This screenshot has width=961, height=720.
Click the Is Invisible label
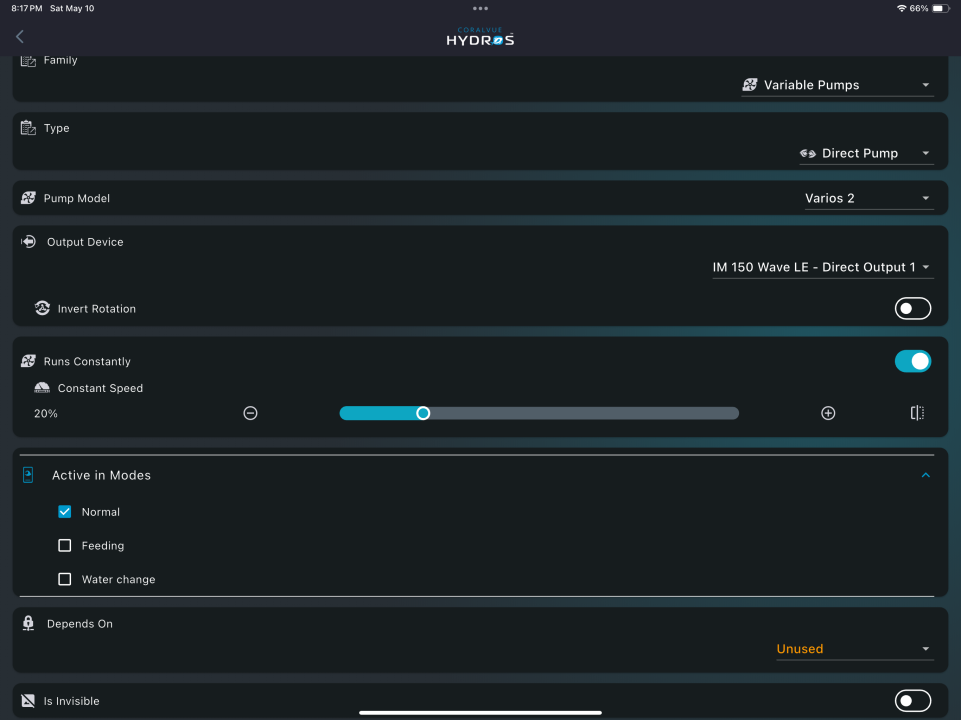[x=71, y=701]
